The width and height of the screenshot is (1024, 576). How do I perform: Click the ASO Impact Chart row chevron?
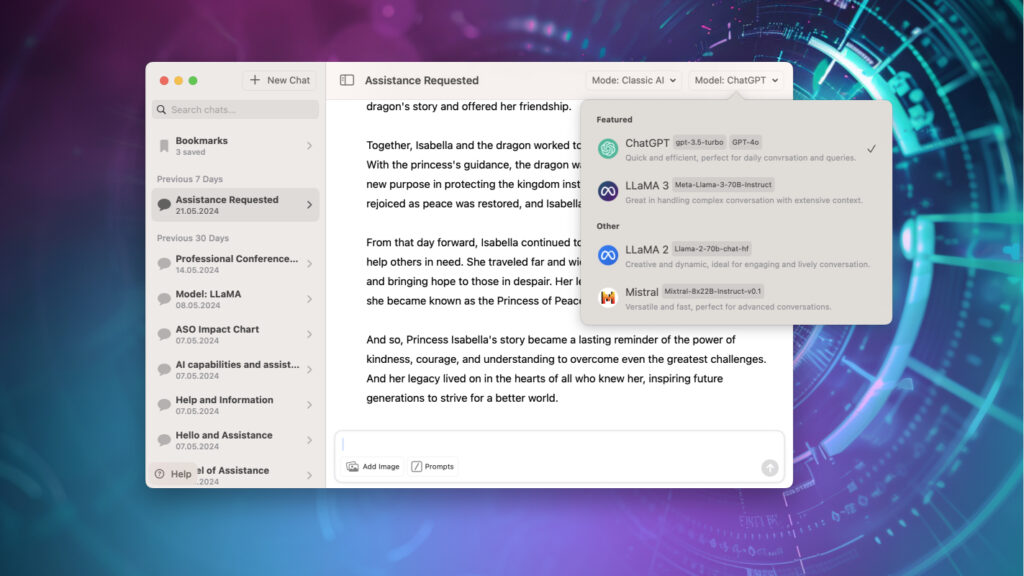point(310,334)
